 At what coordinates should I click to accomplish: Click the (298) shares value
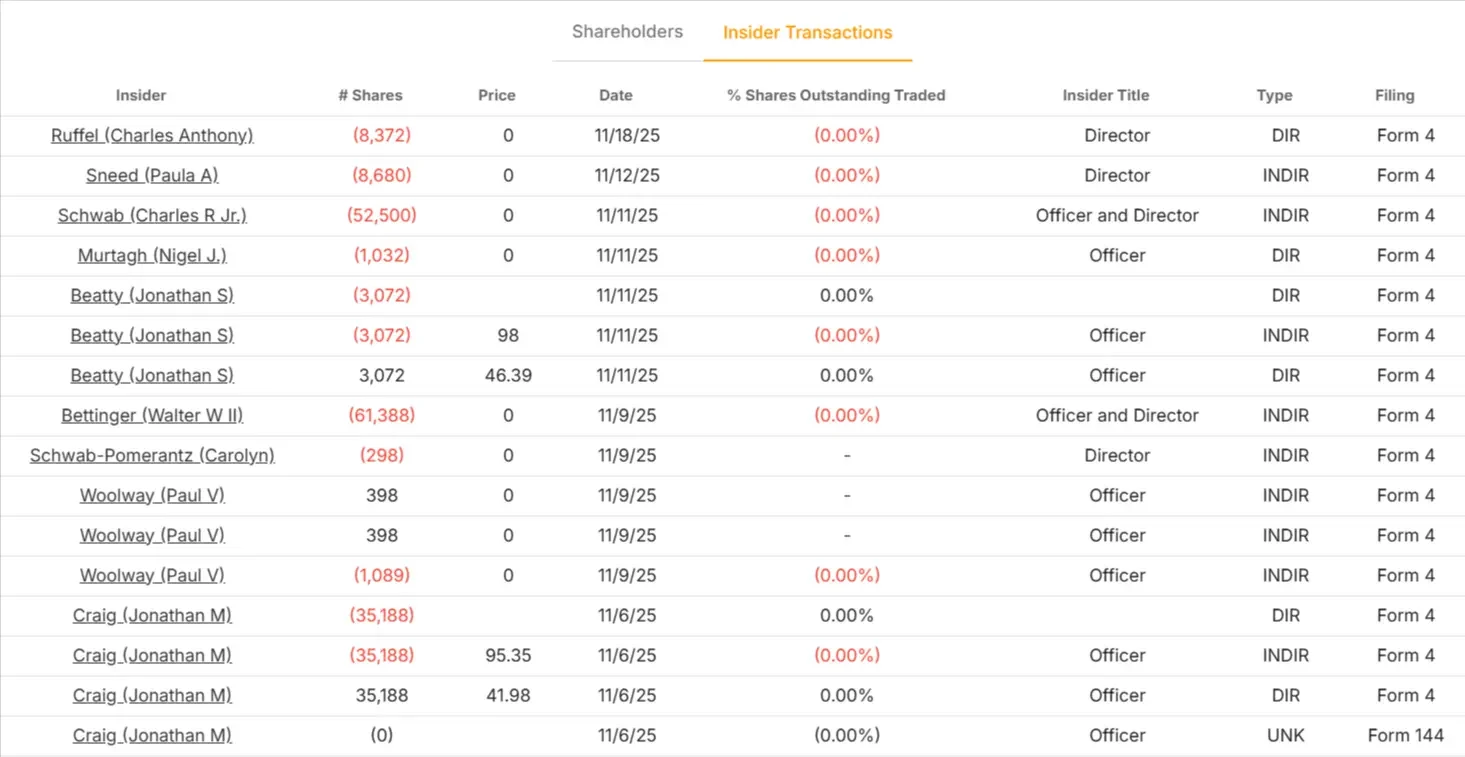point(382,455)
